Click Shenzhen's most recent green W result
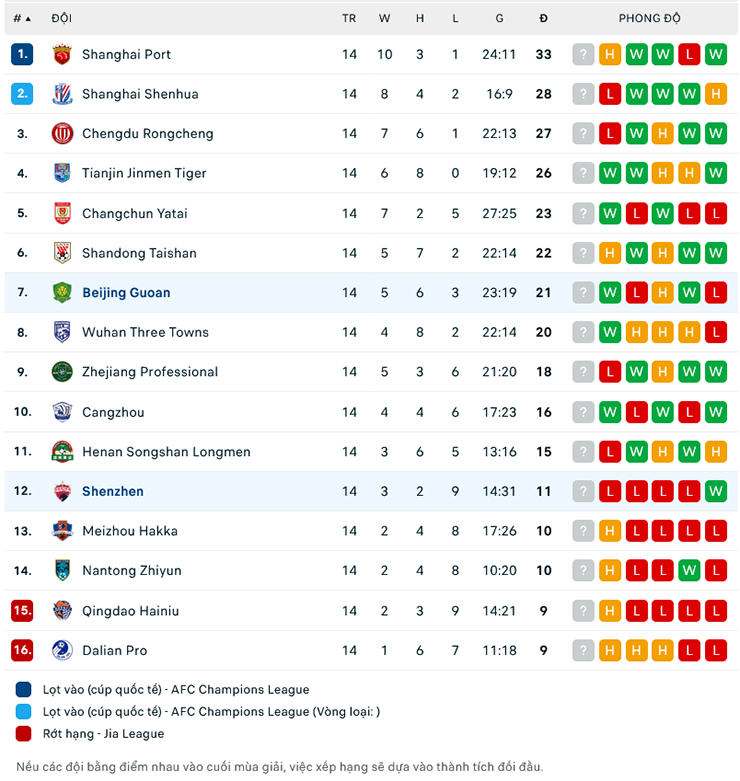The image size is (740, 781). (715, 492)
